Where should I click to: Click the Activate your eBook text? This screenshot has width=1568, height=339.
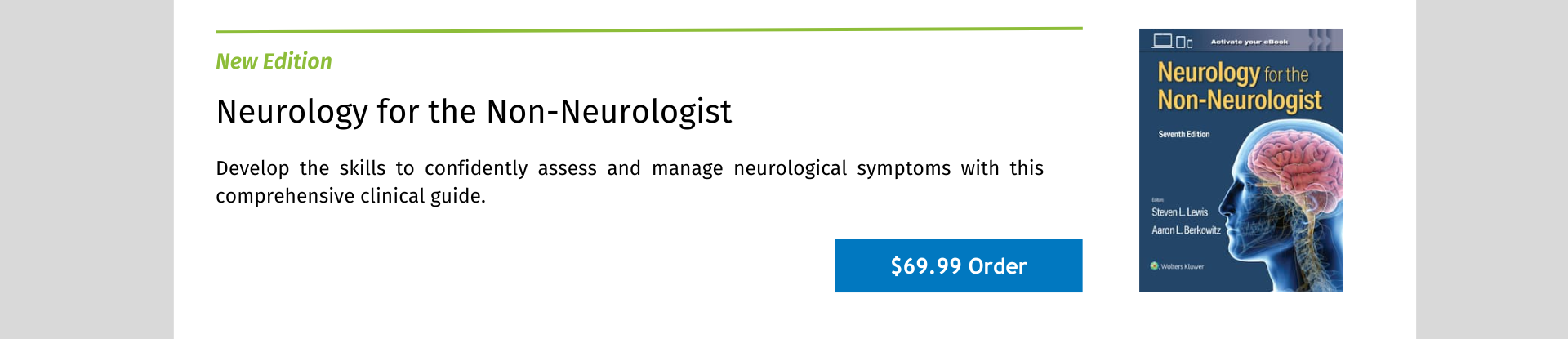(1249, 42)
